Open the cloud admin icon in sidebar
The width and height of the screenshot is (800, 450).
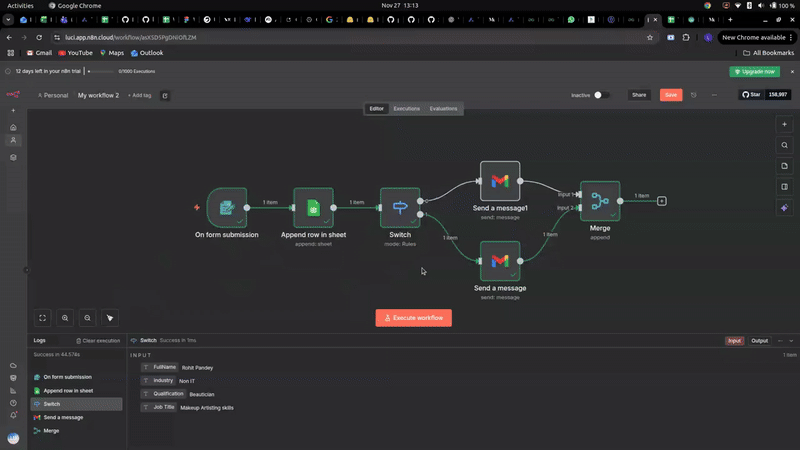click(x=13, y=366)
